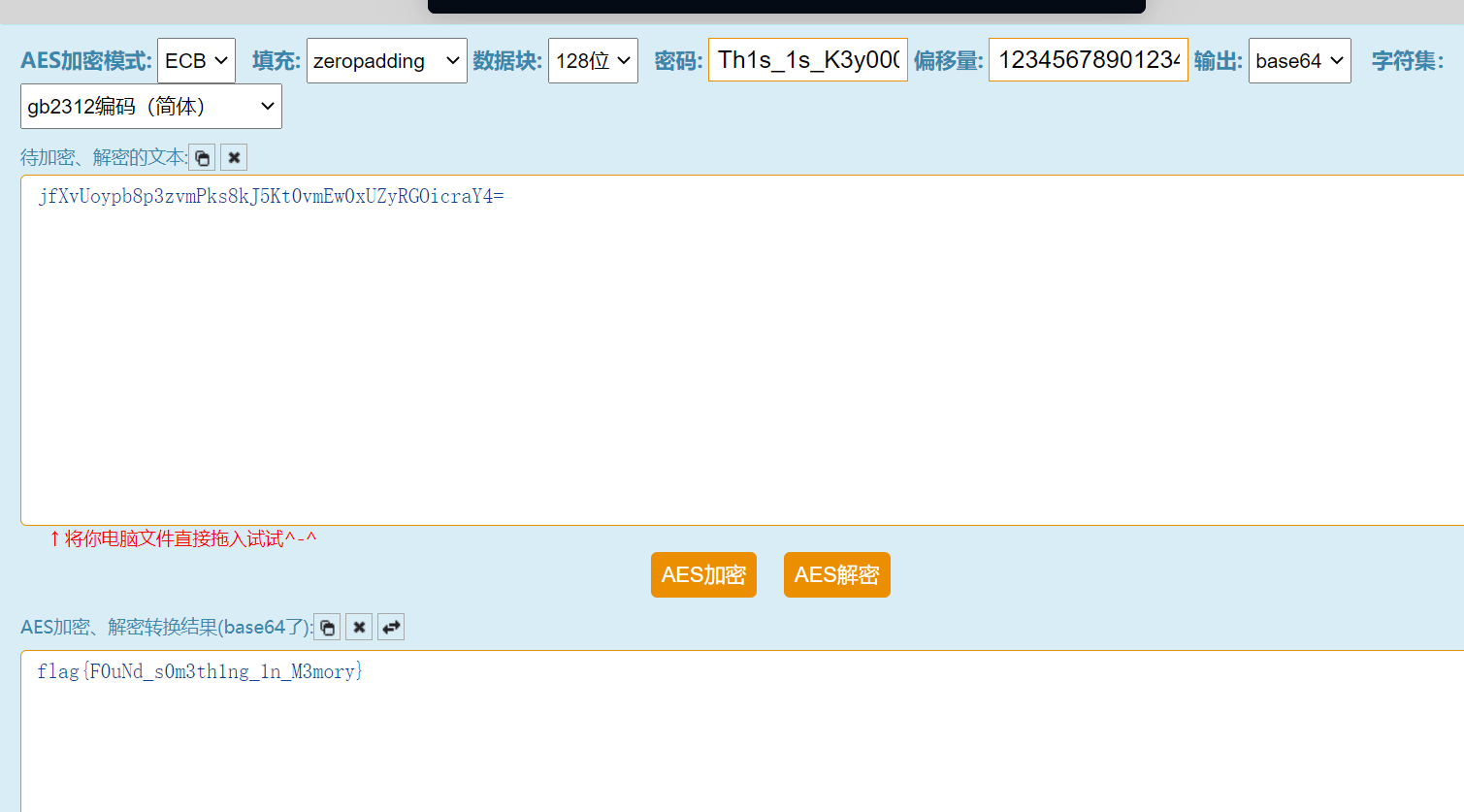Copy the AES result output
1464x812 pixels.
[327, 627]
